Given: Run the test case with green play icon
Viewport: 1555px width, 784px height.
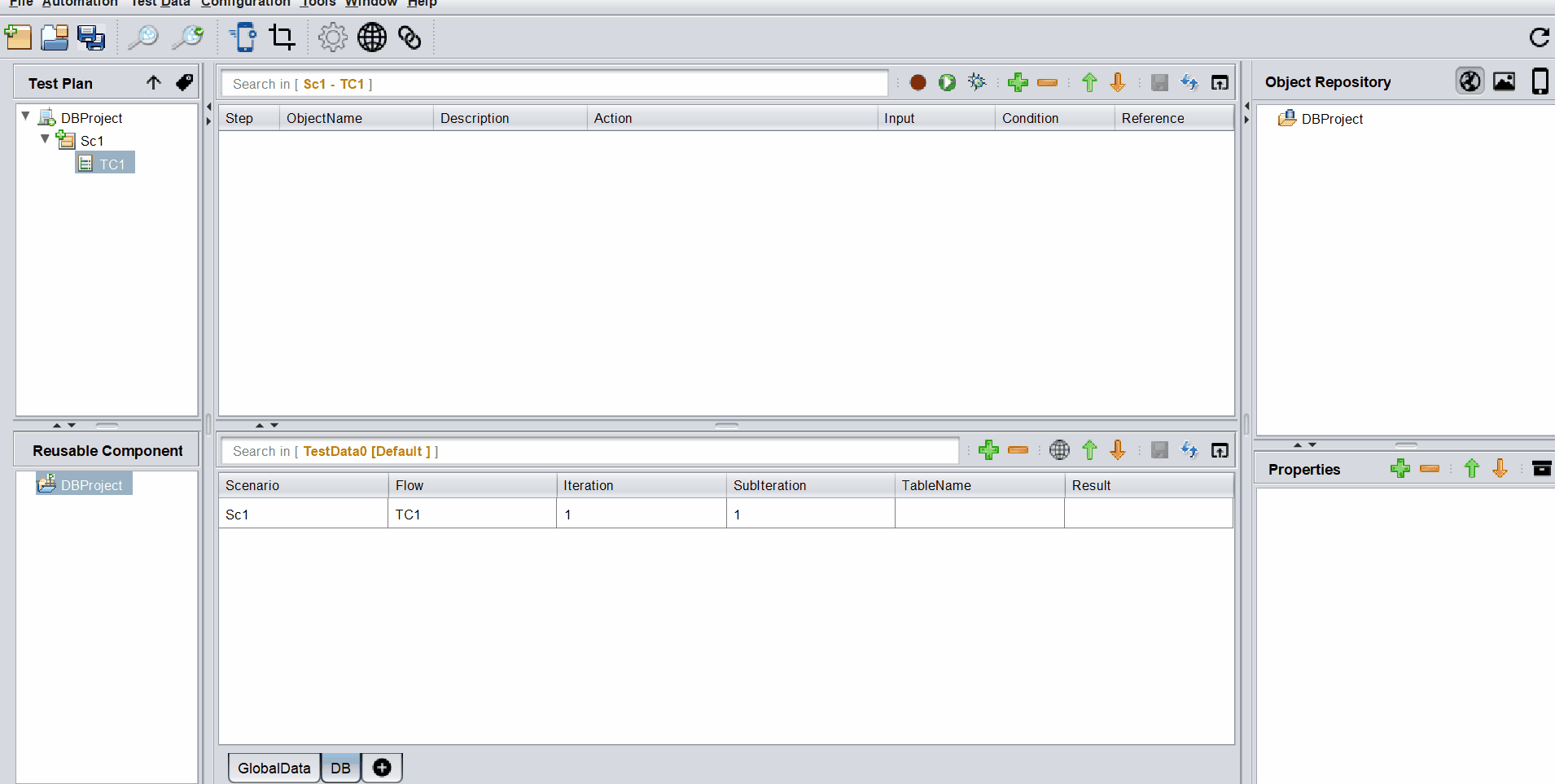Looking at the screenshot, I should (x=947, y=82).
